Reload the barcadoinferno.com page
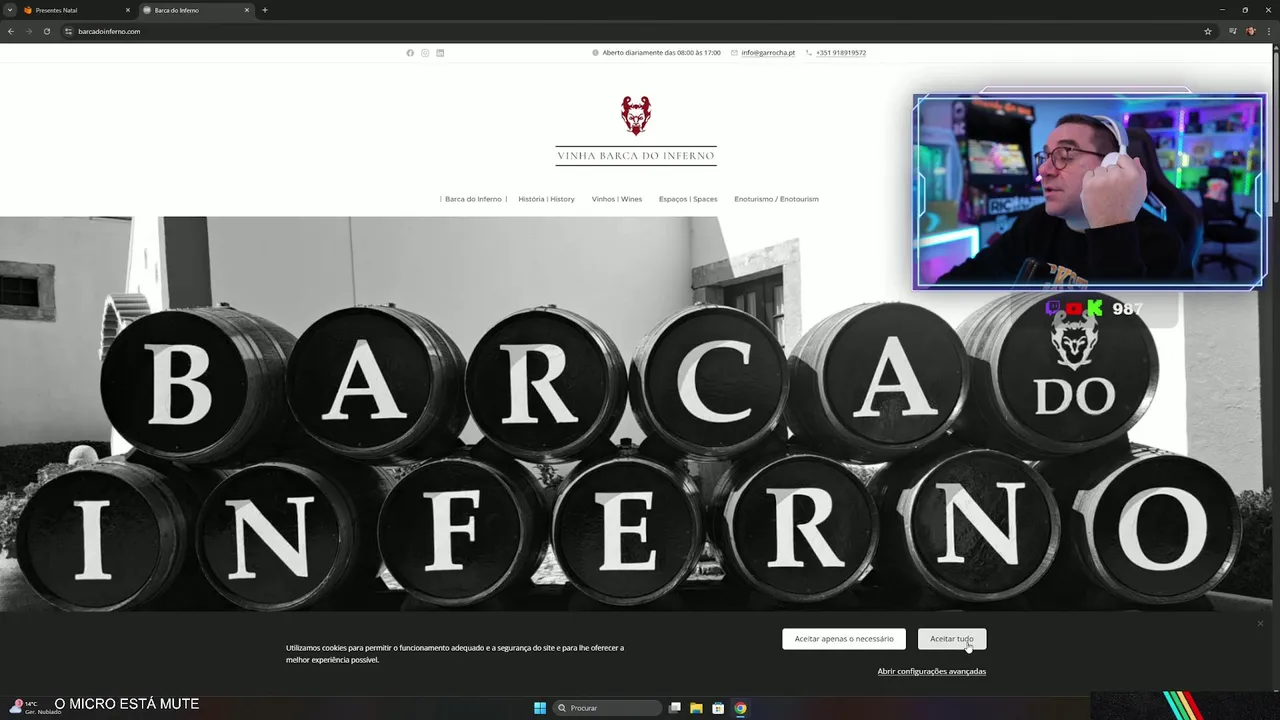Viewport: 1280px width, 720px height. pos(46,31)
